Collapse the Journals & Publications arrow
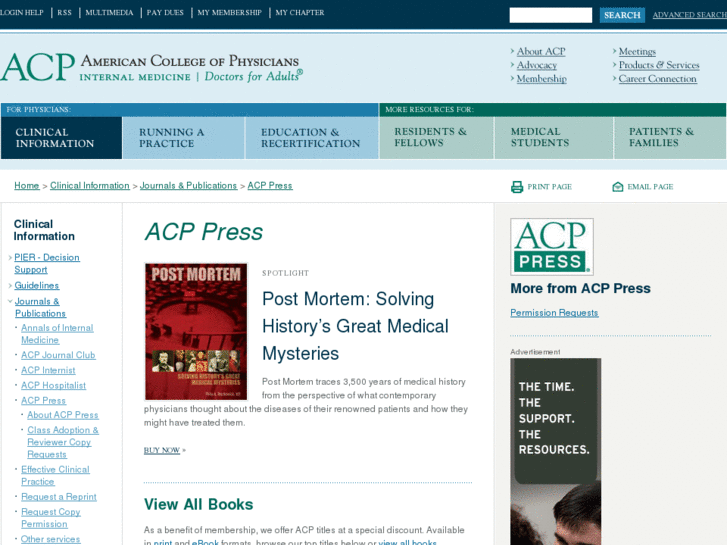727x545 pixels. (x=10, y=301)
